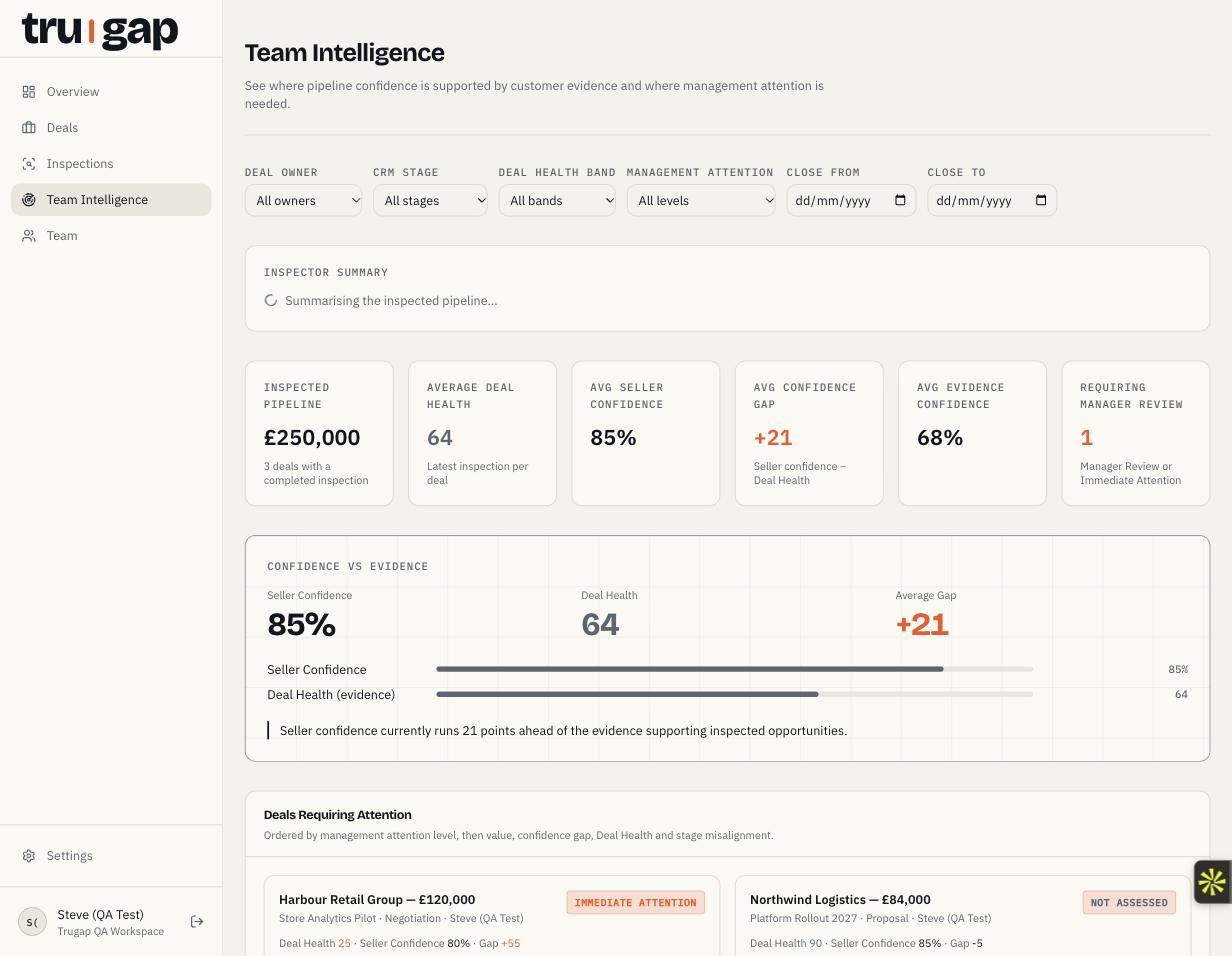Click the Close To date field

[992, 200]
